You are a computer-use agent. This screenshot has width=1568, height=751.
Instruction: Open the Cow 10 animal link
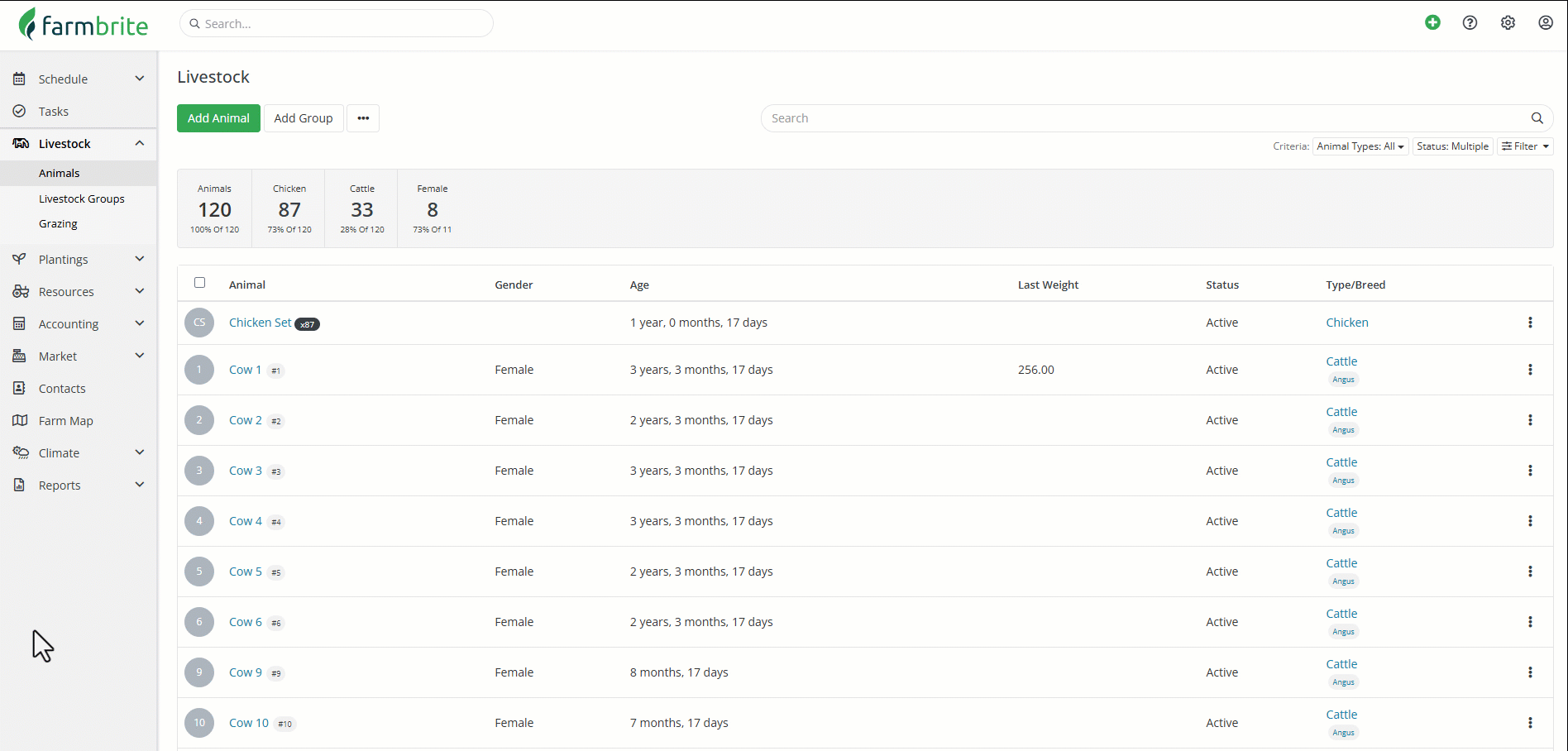point(248,723)
